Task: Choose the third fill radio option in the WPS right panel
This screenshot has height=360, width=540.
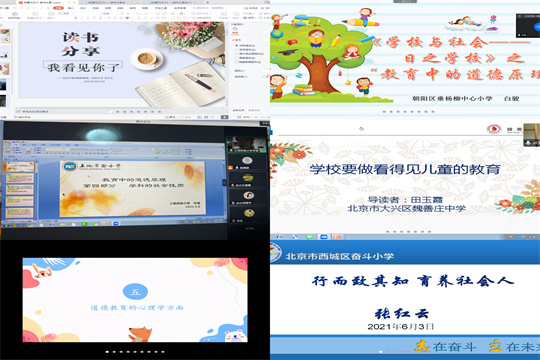Action: point(236,54)
